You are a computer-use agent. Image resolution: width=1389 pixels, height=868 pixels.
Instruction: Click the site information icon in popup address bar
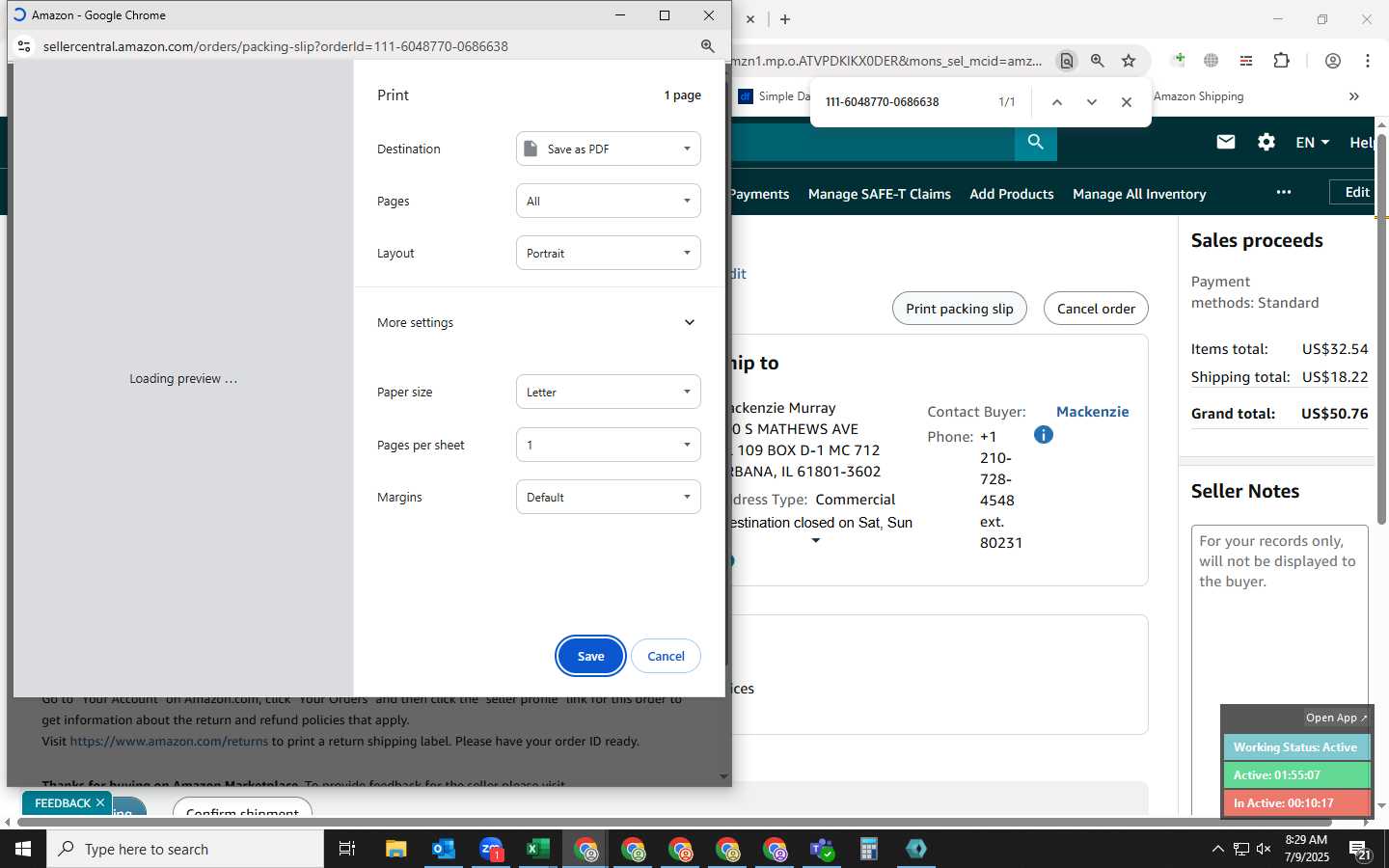click(24, 46)
